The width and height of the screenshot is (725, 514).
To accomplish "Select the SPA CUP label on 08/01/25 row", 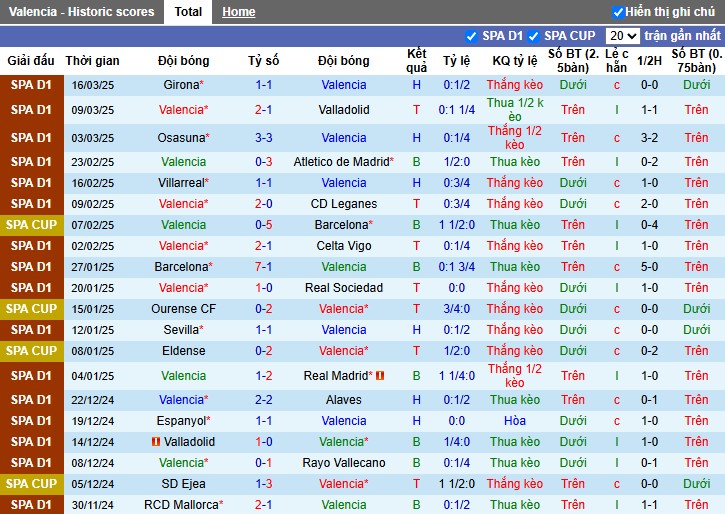I will [x=31, y=351].
